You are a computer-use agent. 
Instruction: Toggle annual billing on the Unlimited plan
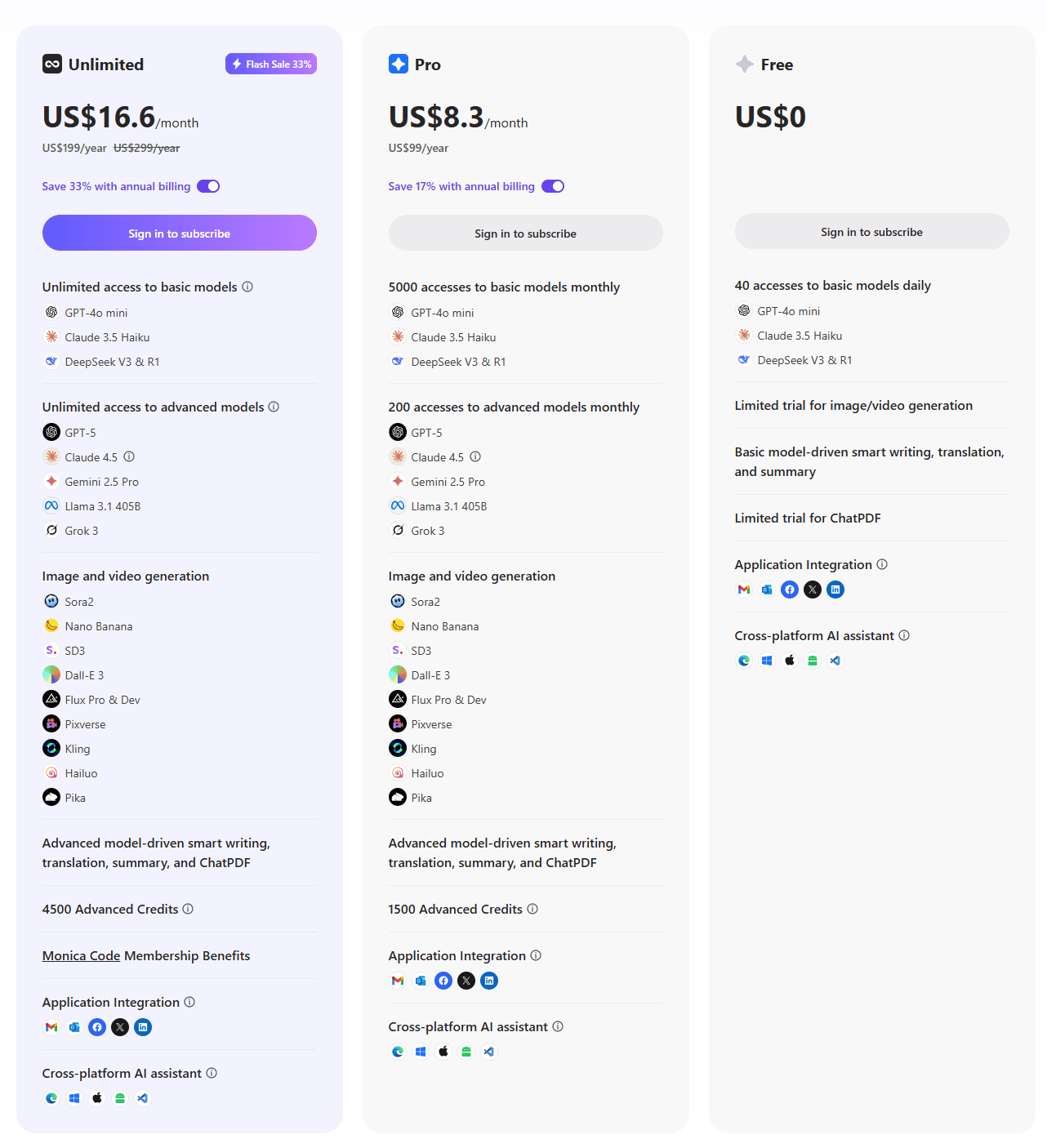[208, 186]
